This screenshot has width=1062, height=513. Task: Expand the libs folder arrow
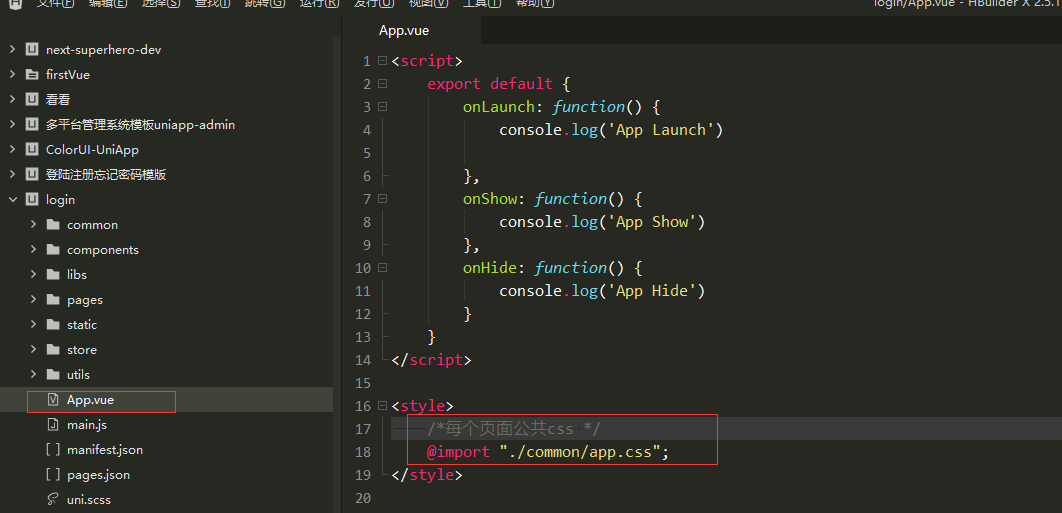pyautogui.click(x=33, y=274)
